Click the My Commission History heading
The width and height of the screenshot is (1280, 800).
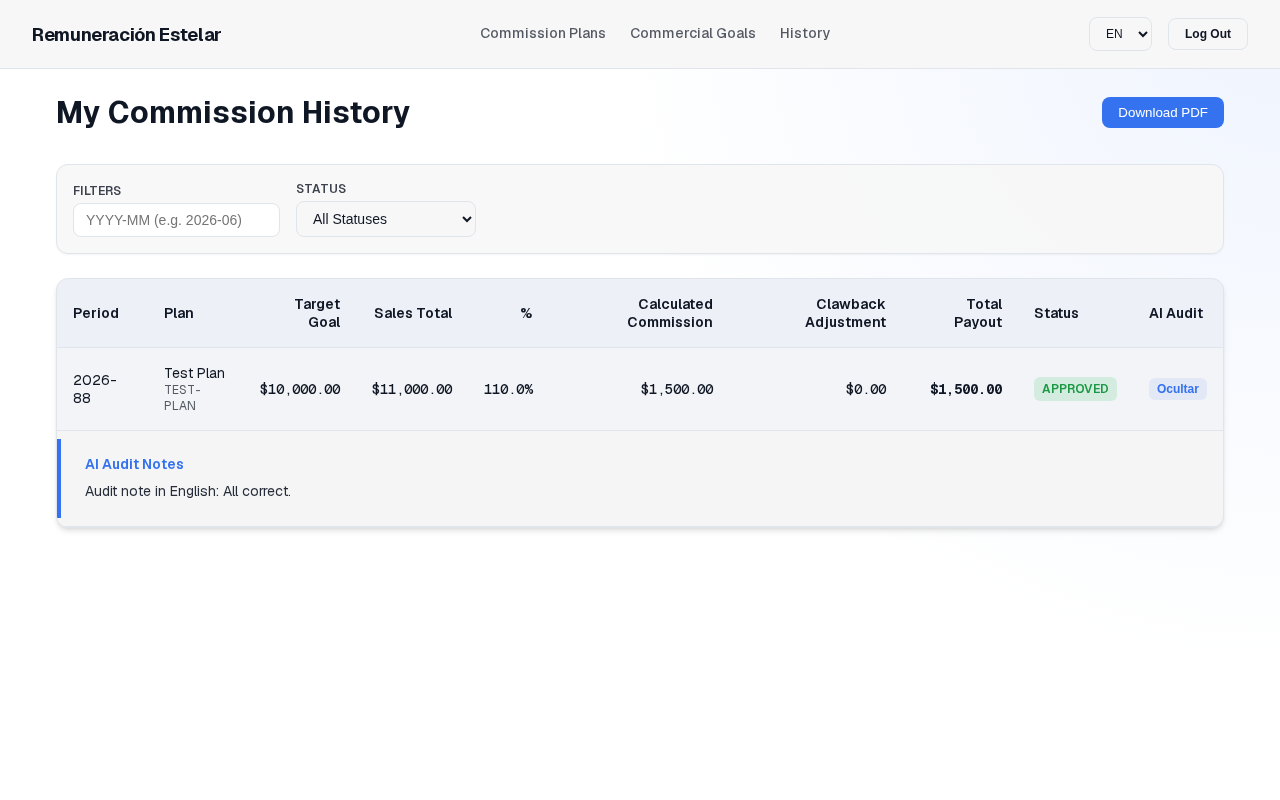click(233, 112)
